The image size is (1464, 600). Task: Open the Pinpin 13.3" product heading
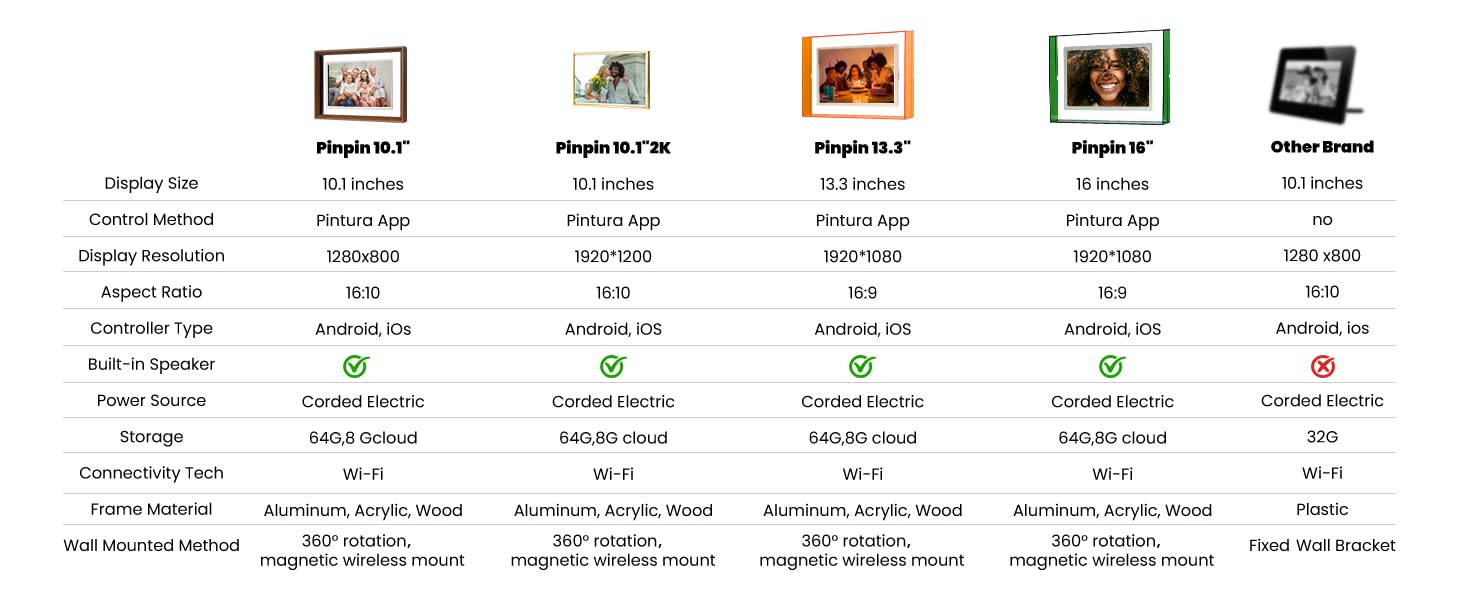[x=862, y=148]
